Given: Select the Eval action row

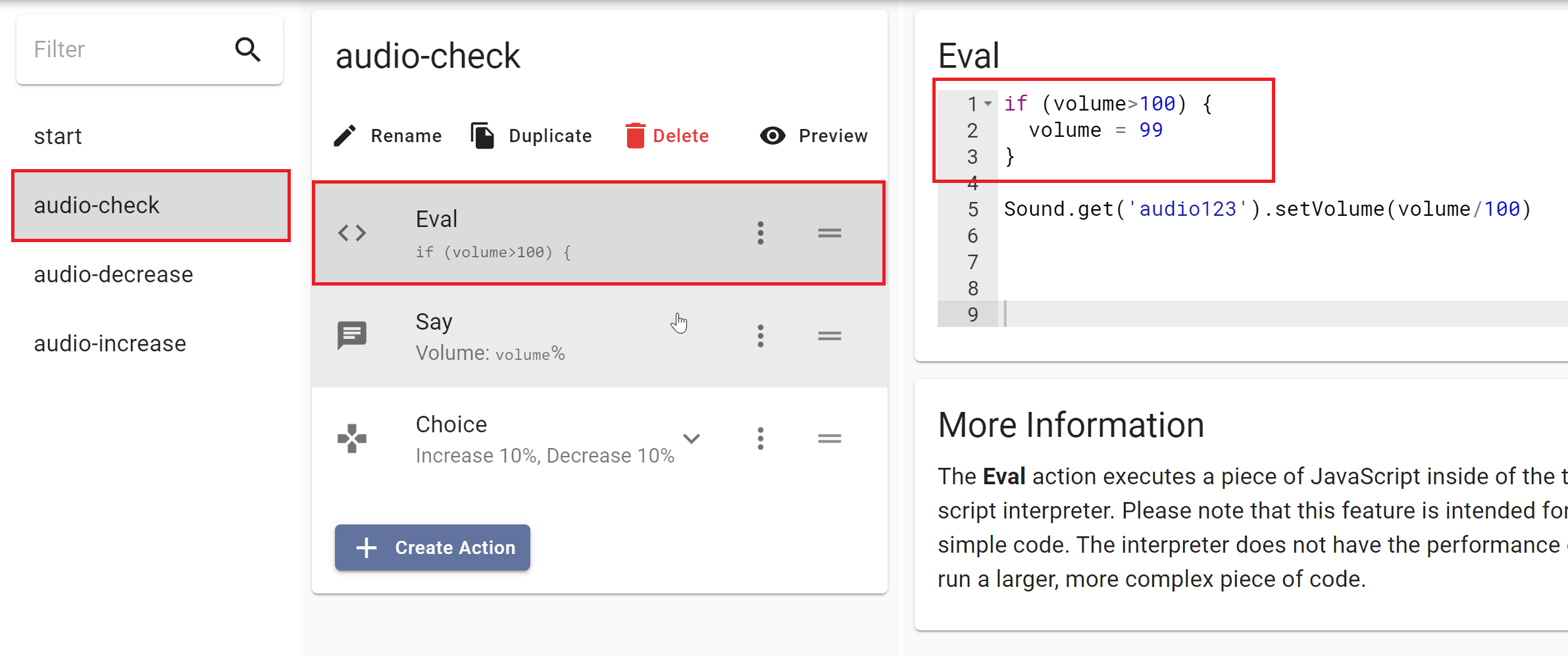Looking at the screenshot, I should 599,233.
